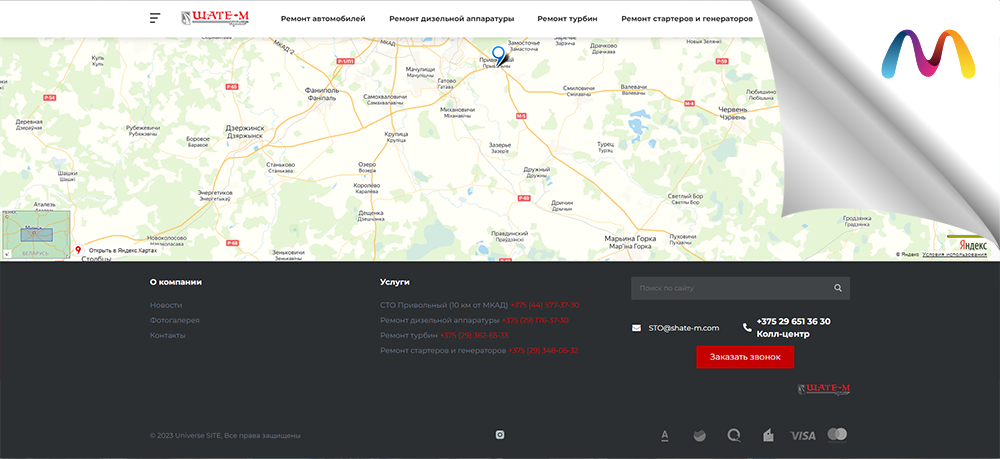Open the map via Открыть в Яндекс.Картах
The width and height of the screenshot is (1000, 459).
point(122,251)
